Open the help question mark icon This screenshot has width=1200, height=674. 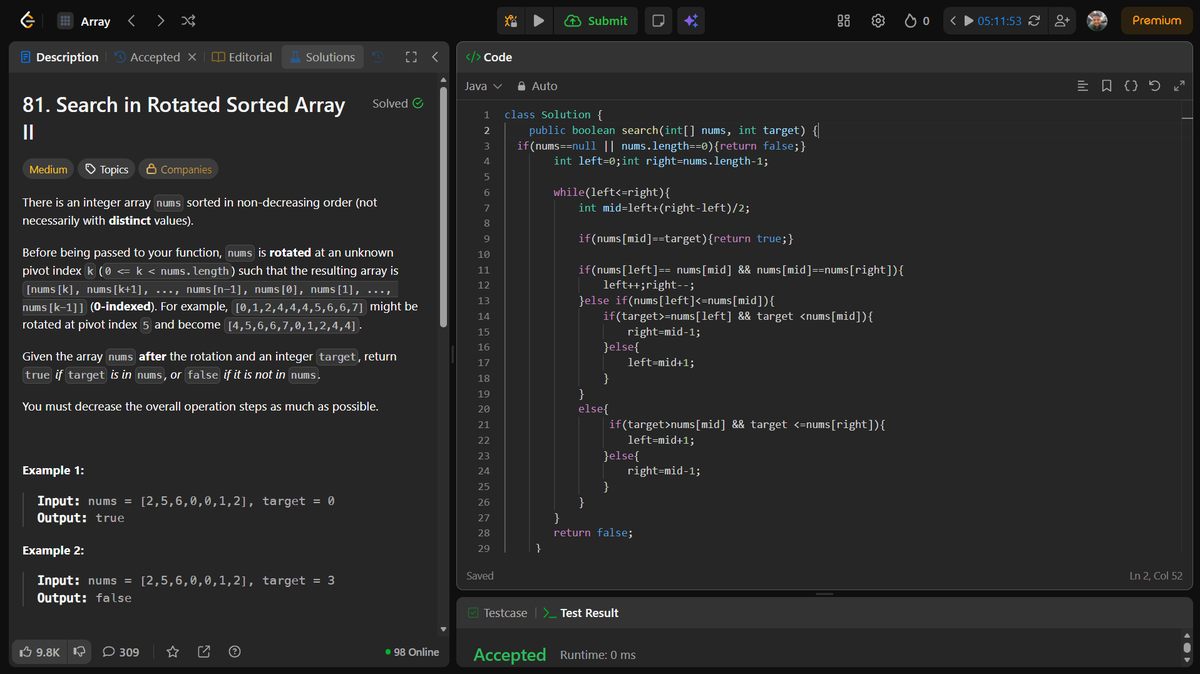[x=235, y=652]
